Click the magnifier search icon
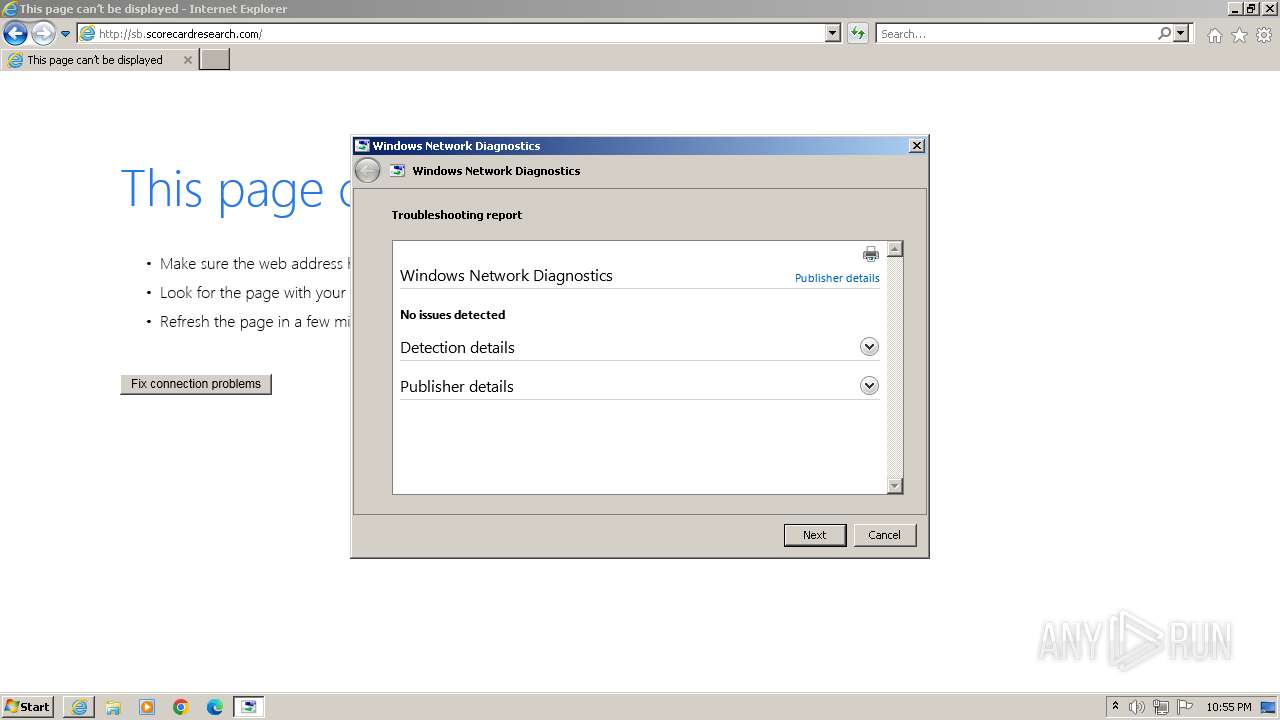 coord(1164,34)
